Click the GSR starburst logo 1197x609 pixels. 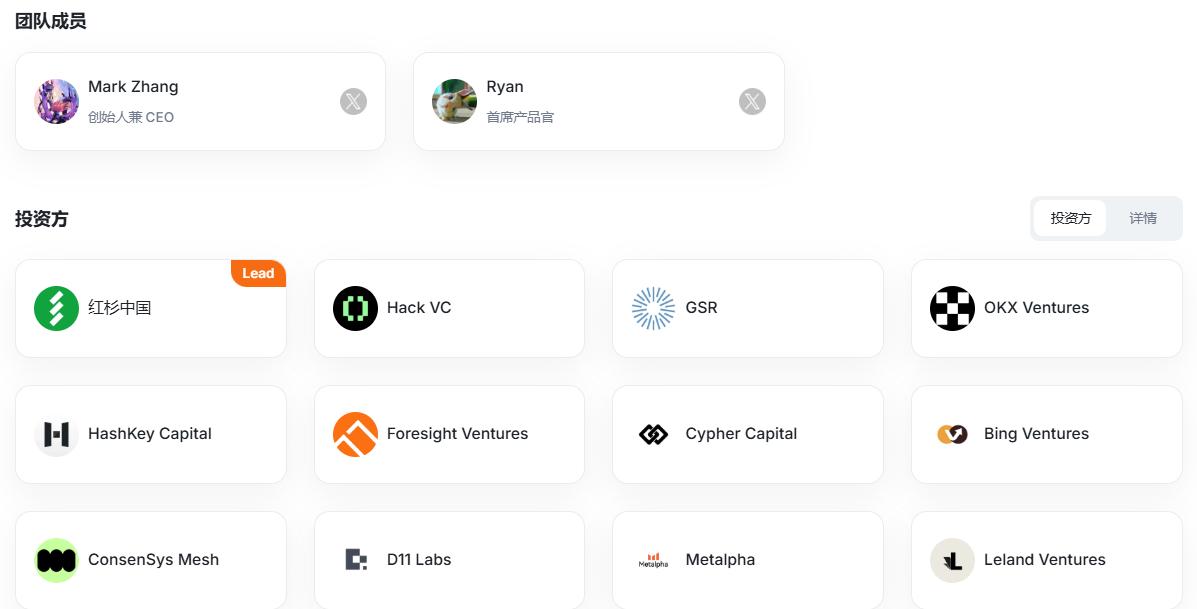(654, 308)
